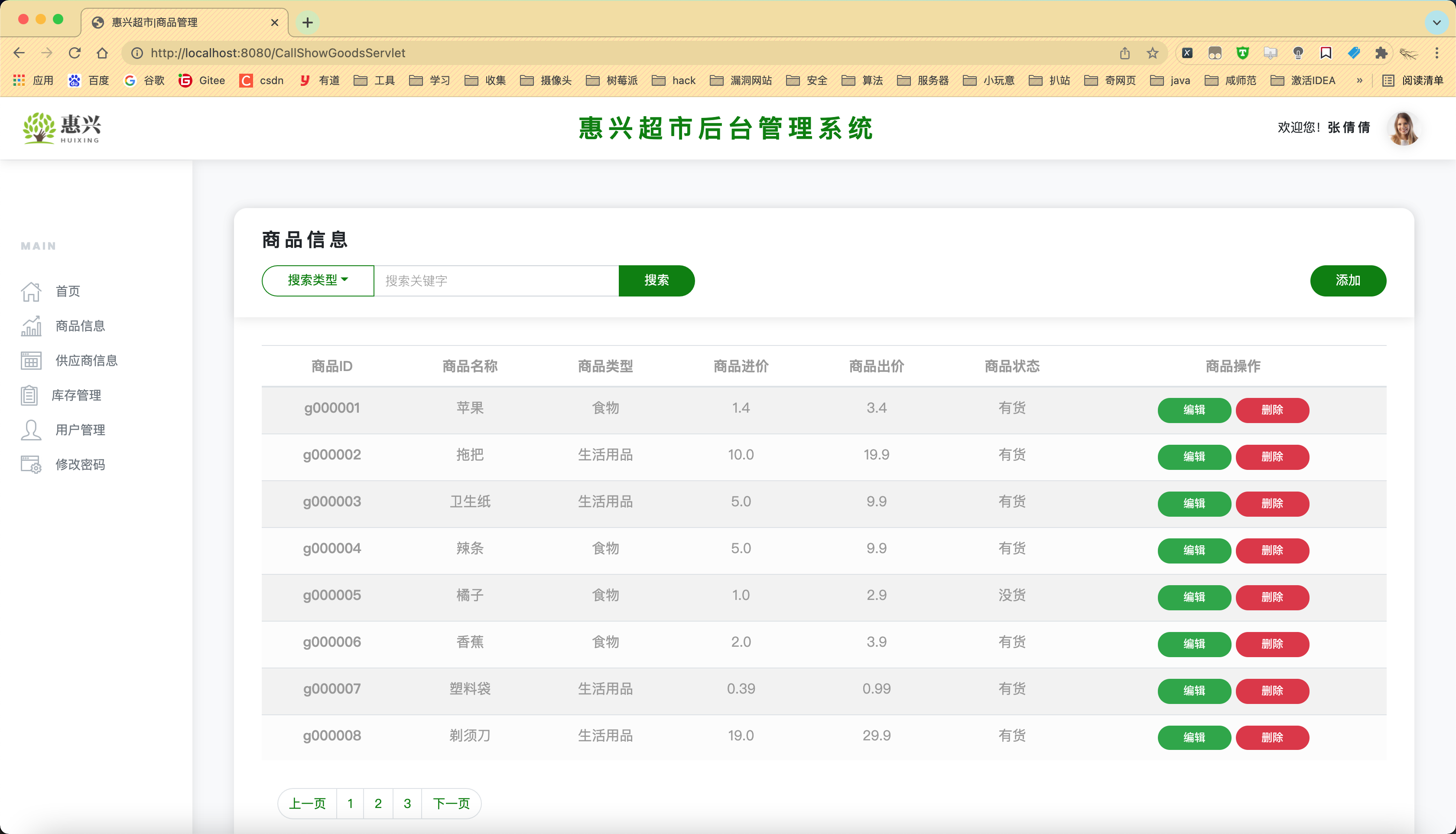
Task: Select 商品信息 menu item in sidebar
Action: 80,326
